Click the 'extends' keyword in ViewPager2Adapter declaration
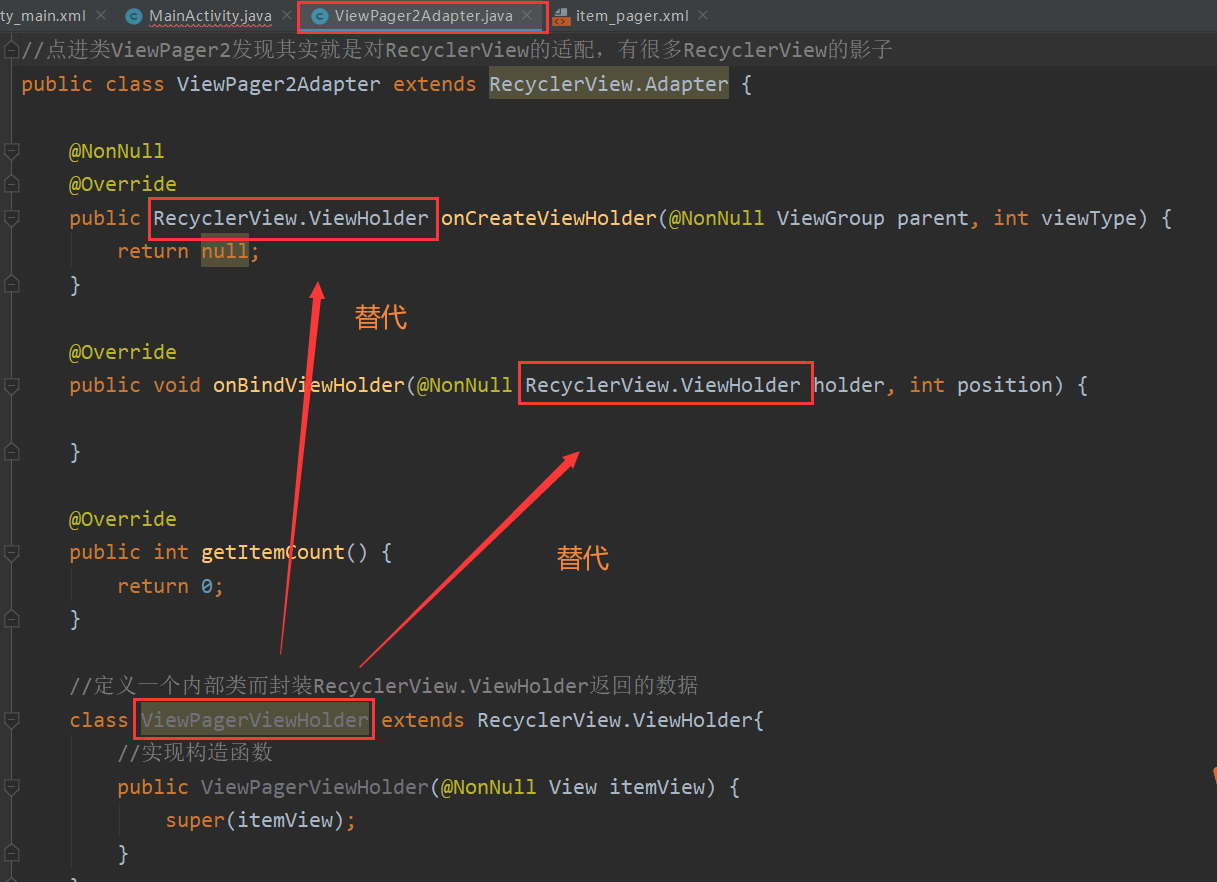 click(x=435, y=84)
